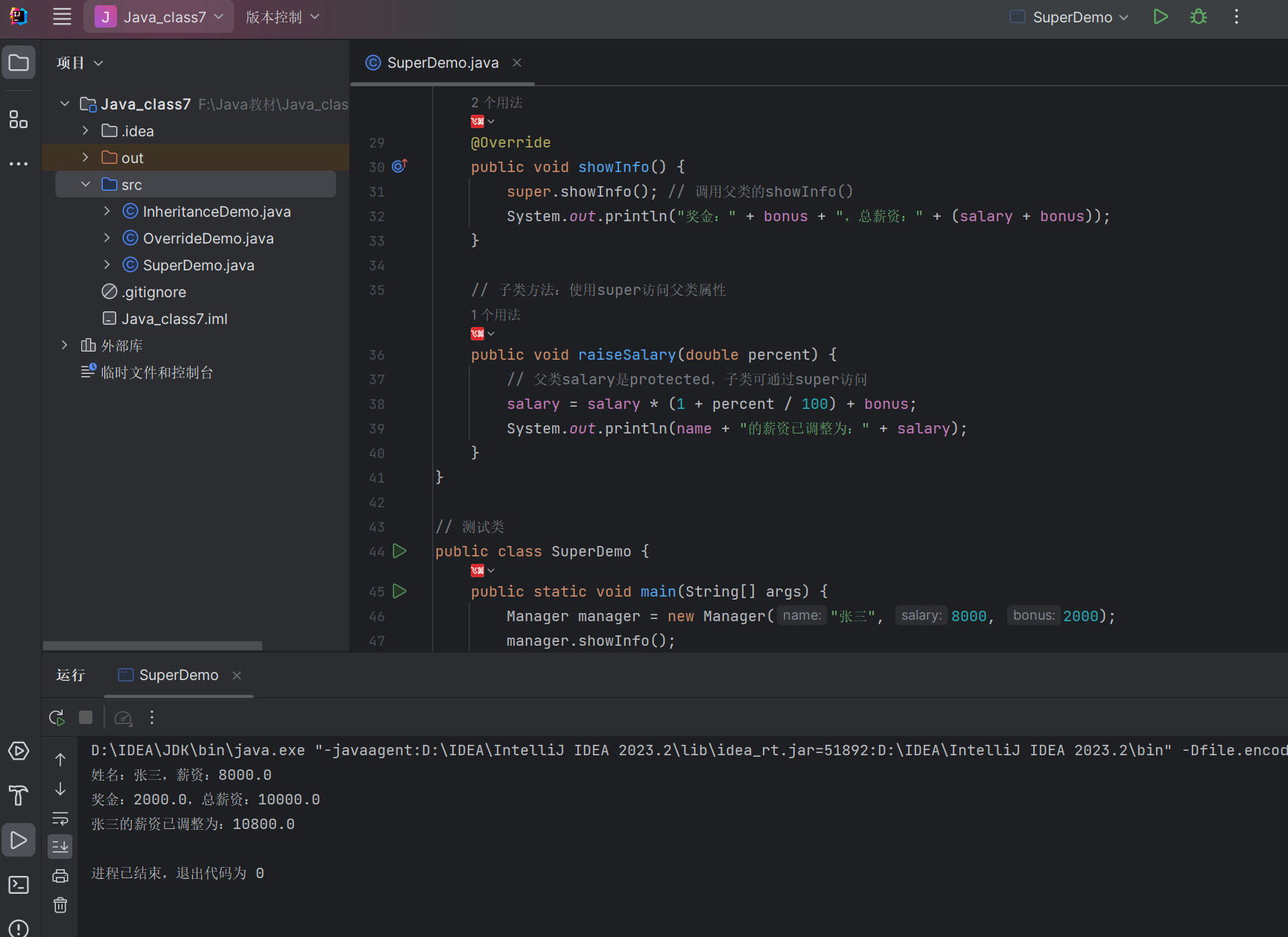Open the 版本控制 dropdown menu
The height and width of the screenshot is (937, 1288).
[x=282, y=17]
